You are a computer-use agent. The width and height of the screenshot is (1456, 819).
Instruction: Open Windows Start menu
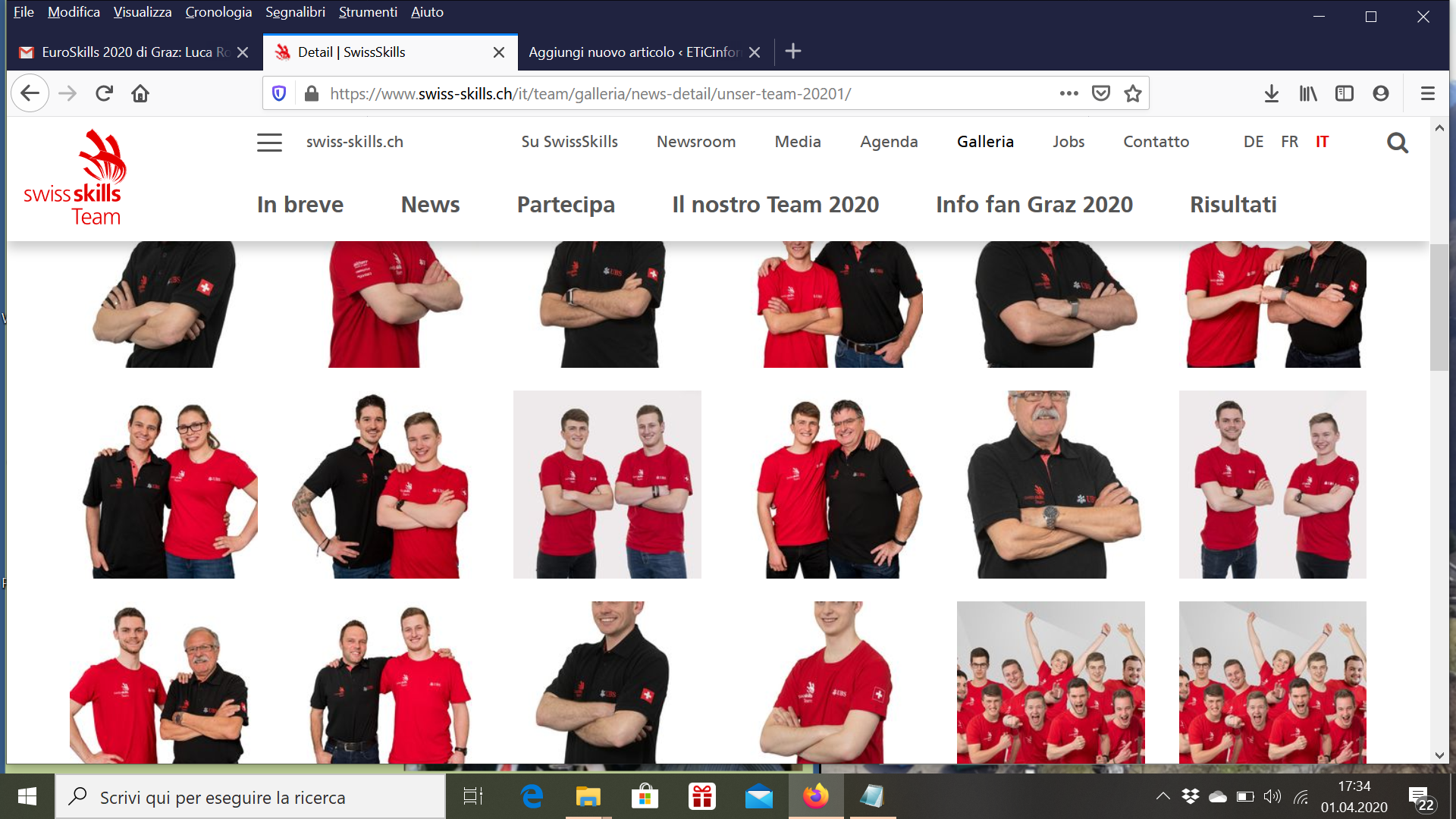coord(27,796)
